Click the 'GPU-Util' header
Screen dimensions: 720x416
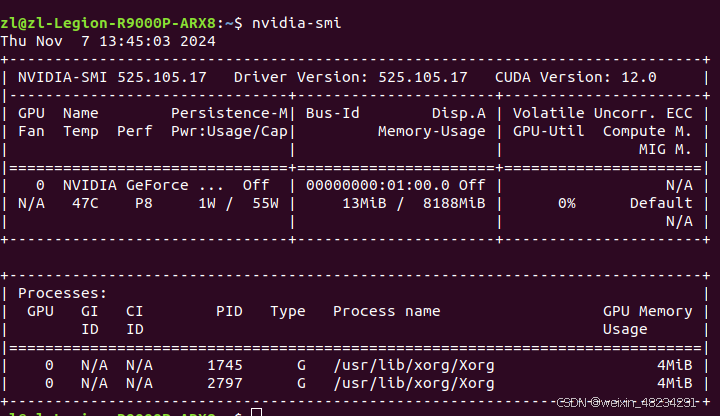[x=549, y=132]
